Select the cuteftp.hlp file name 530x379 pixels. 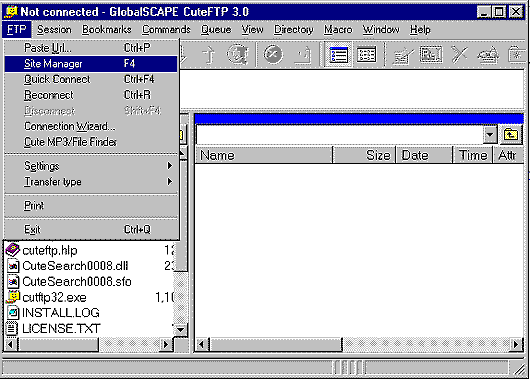tap(50, 251)
